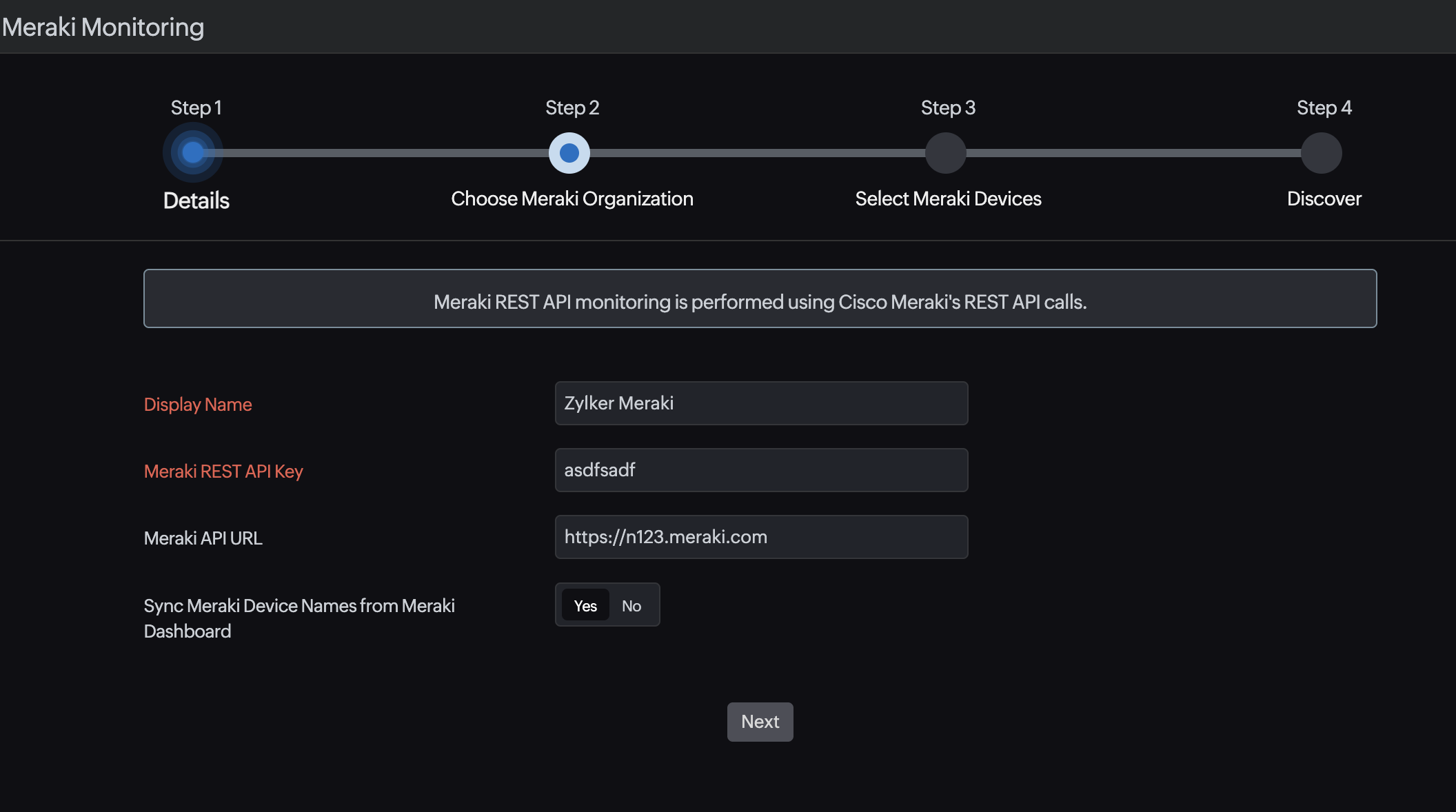Click the progress line between Step 2 and 3
Screen dimensions: 1456x812
click(x=757, y=153)
